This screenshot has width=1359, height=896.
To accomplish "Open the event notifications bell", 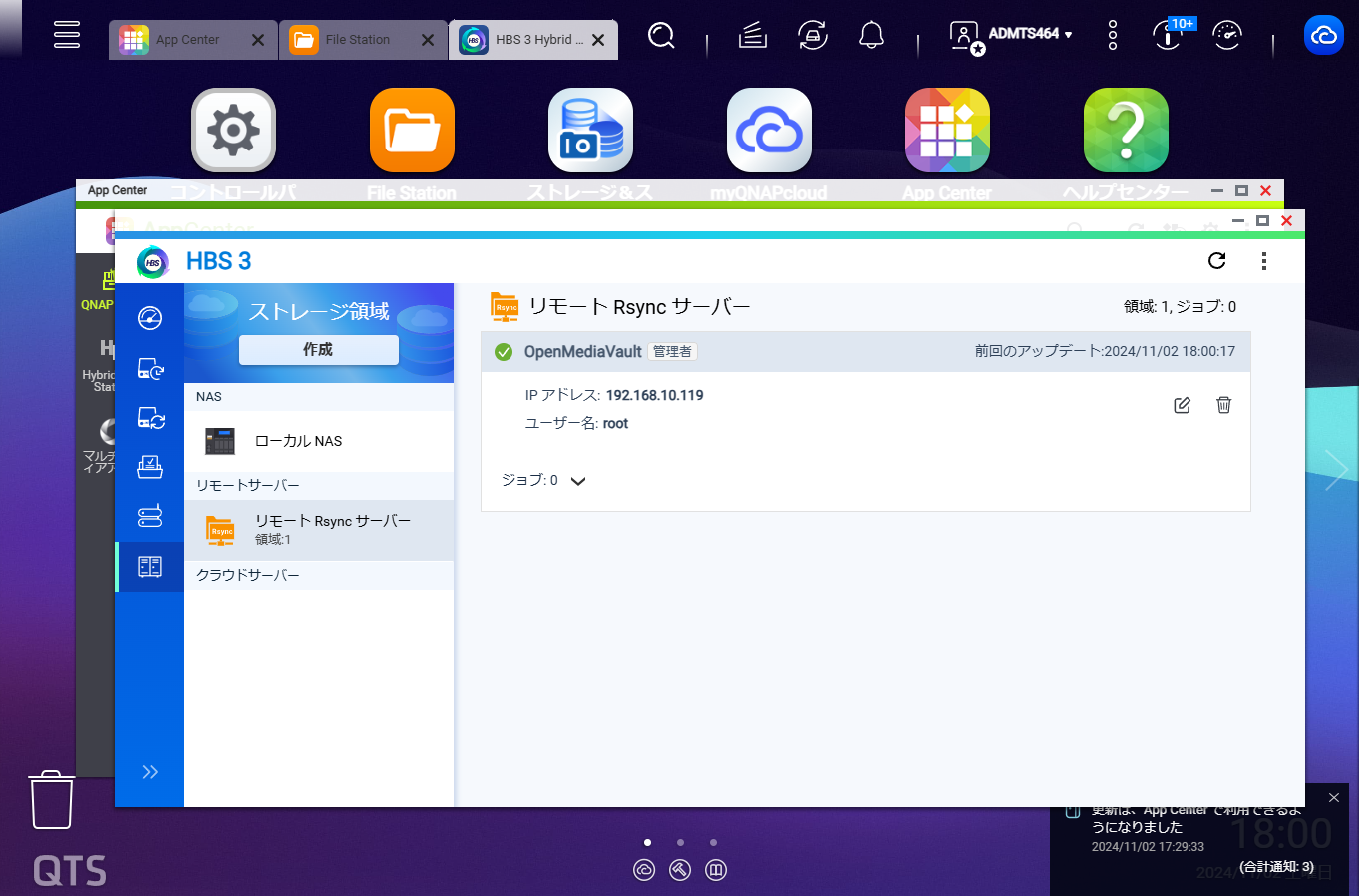I will tap(872, 36).
